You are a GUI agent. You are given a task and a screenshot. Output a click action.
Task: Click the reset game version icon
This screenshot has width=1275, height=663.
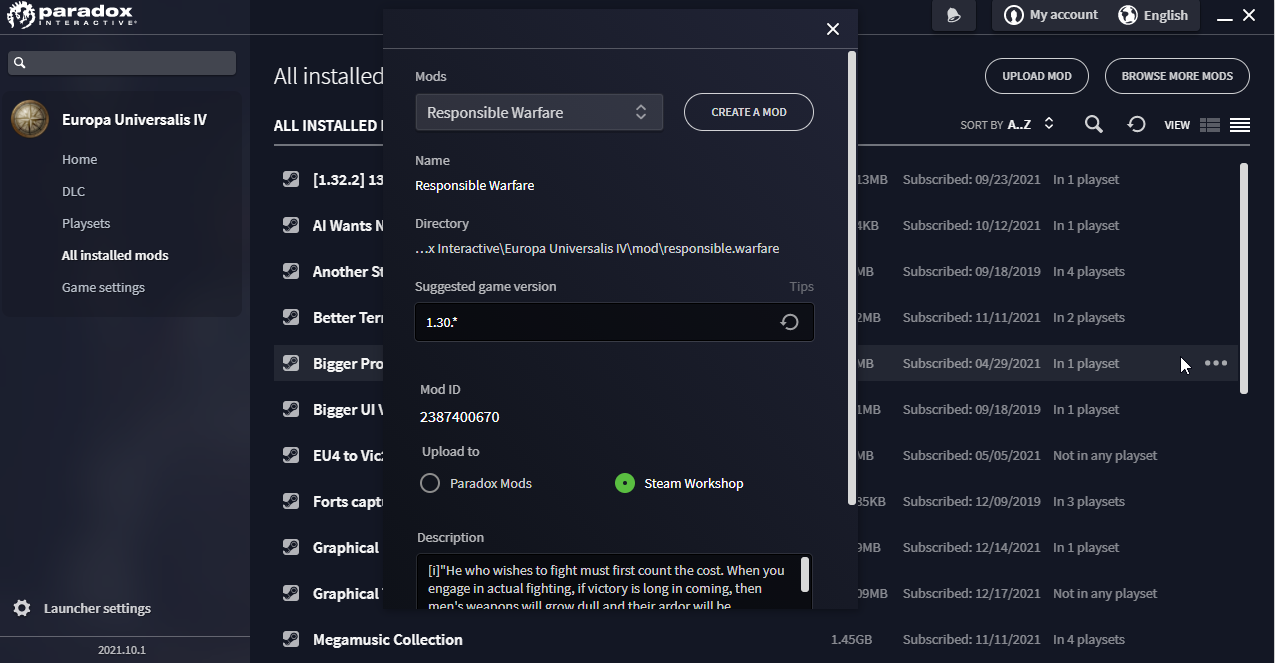point(789,322)
